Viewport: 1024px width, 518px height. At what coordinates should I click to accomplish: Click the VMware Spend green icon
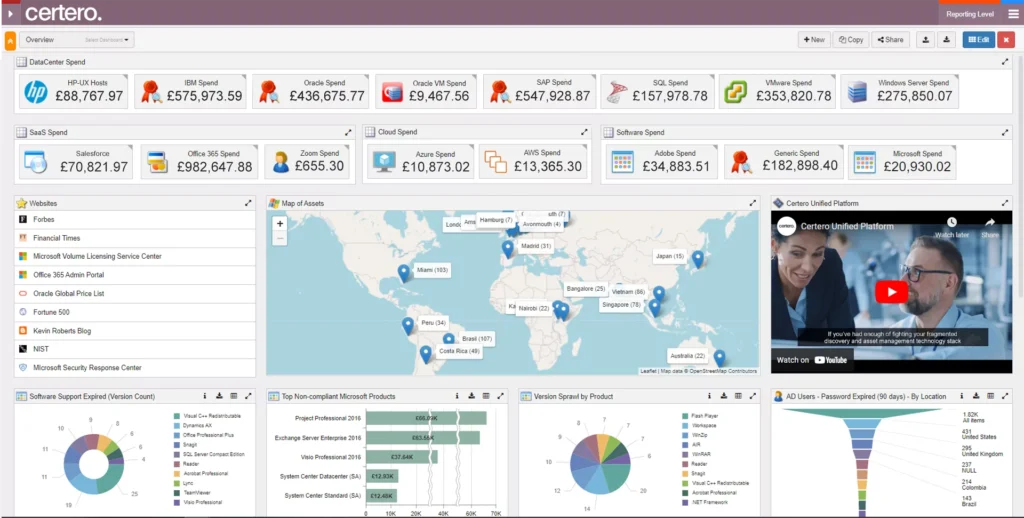(736, 92)
